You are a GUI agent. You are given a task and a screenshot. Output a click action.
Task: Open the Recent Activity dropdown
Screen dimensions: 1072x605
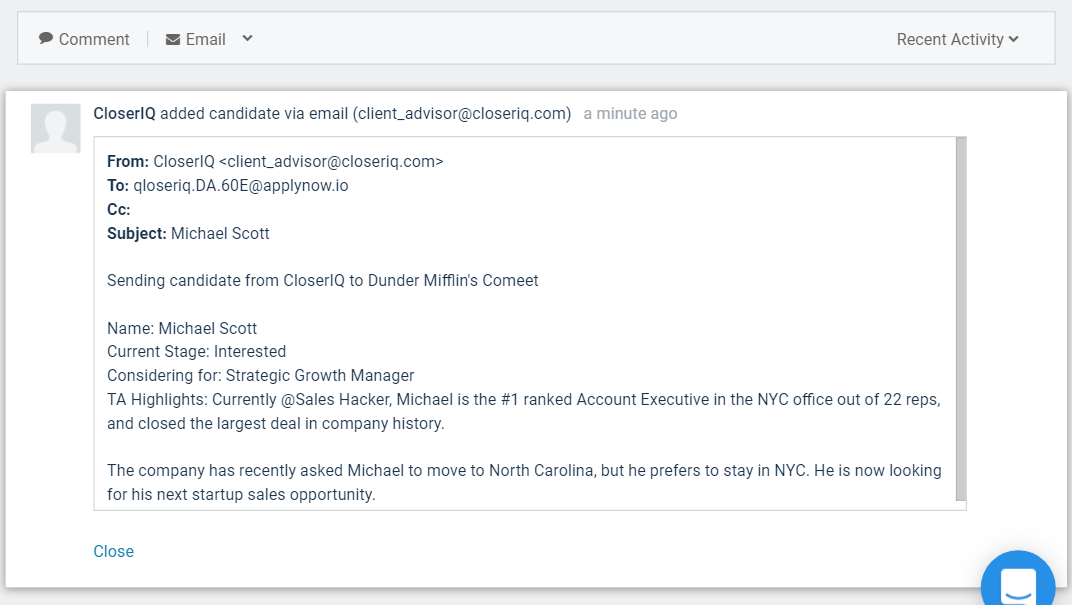point(950,39)
